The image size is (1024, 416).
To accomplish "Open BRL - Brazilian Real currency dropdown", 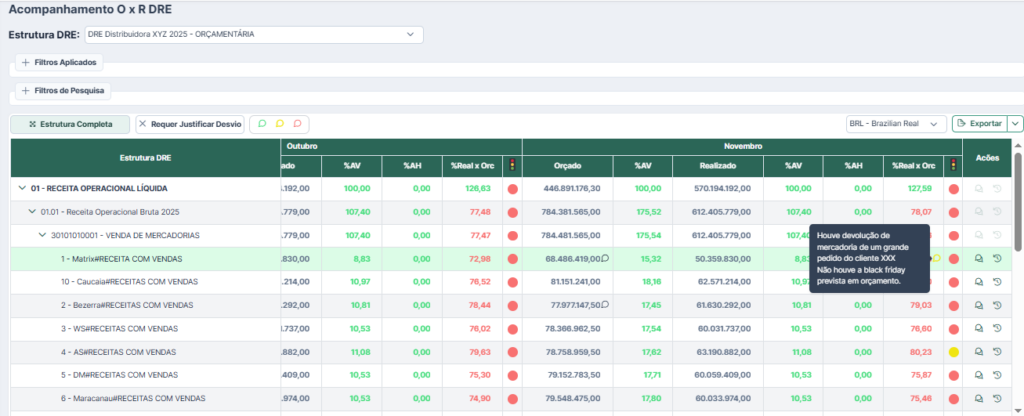I will point(895,123).
